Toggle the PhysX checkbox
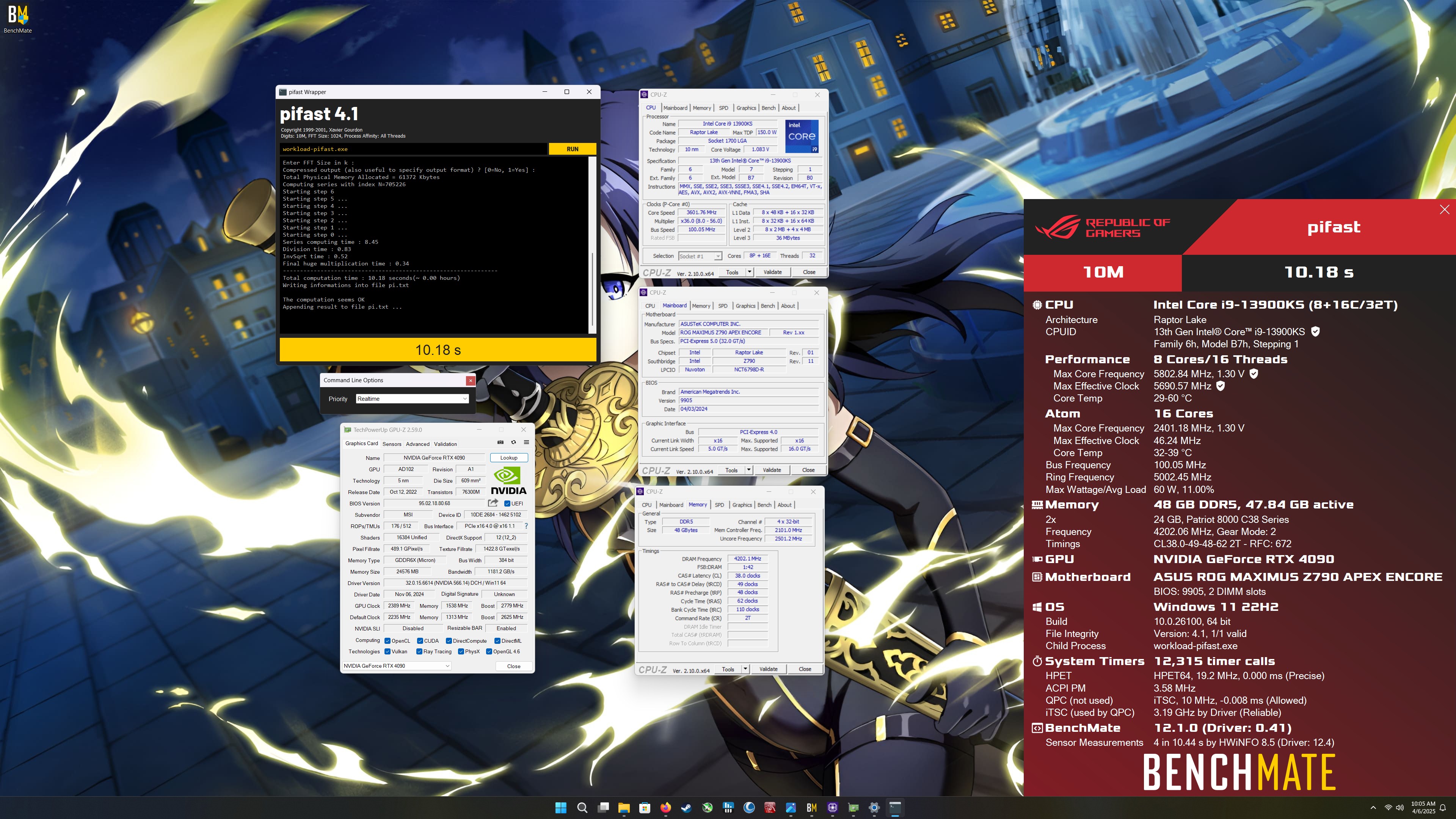Image resolution: width=1456 pixels, height=819 pixels. pyautogui.click(x=461, y=652)
